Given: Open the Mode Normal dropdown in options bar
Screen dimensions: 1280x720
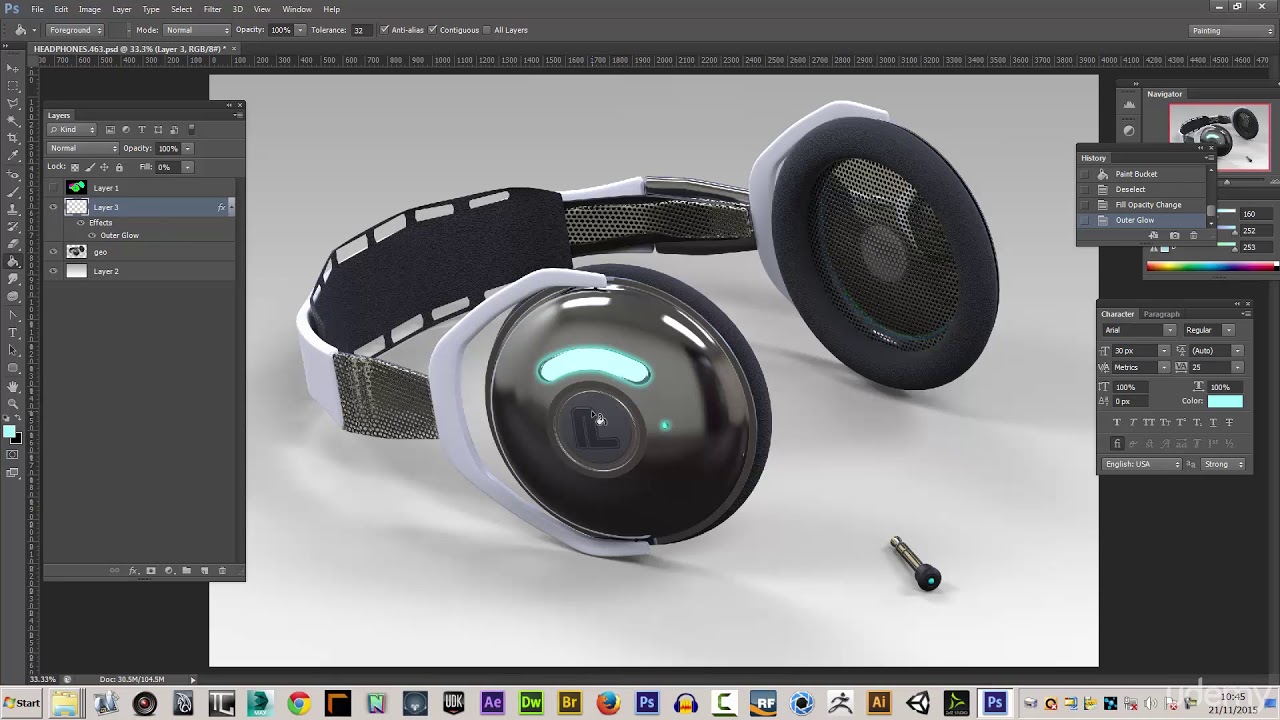Looking at the screenshot, I should pyautogui.click(x=196, y=30).
